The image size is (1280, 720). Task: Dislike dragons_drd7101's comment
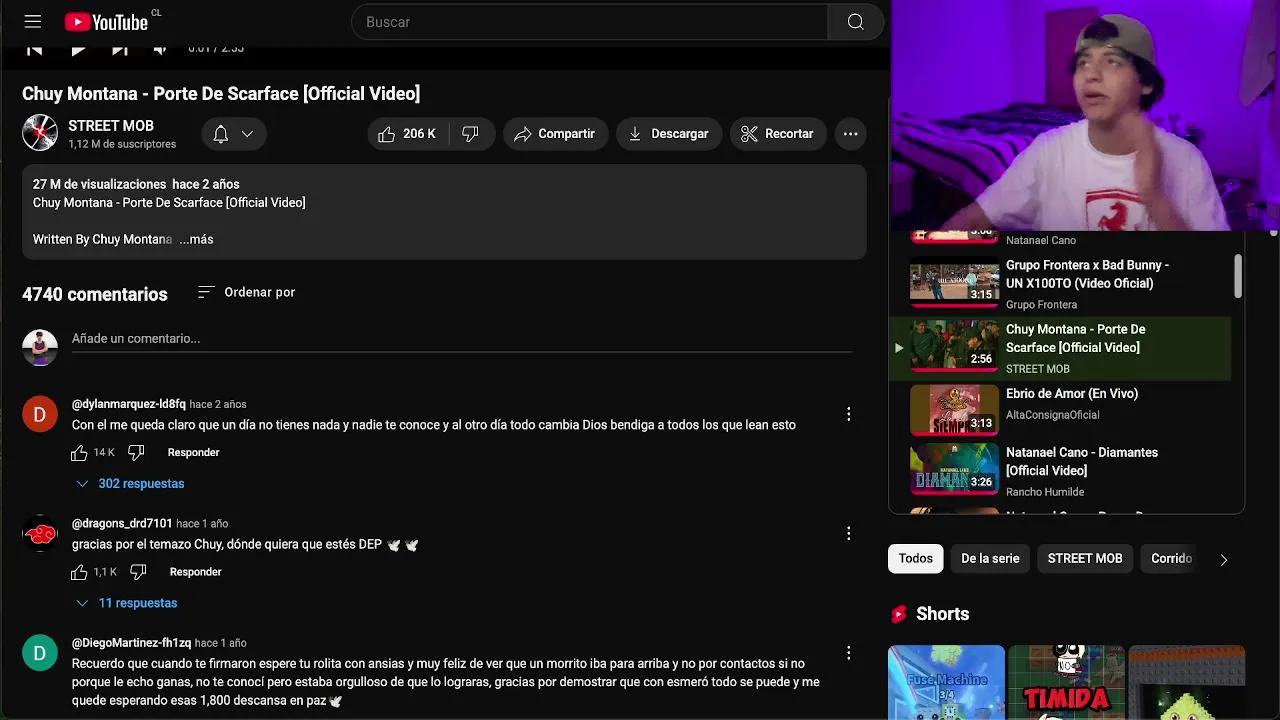click(x=139, y=572)
